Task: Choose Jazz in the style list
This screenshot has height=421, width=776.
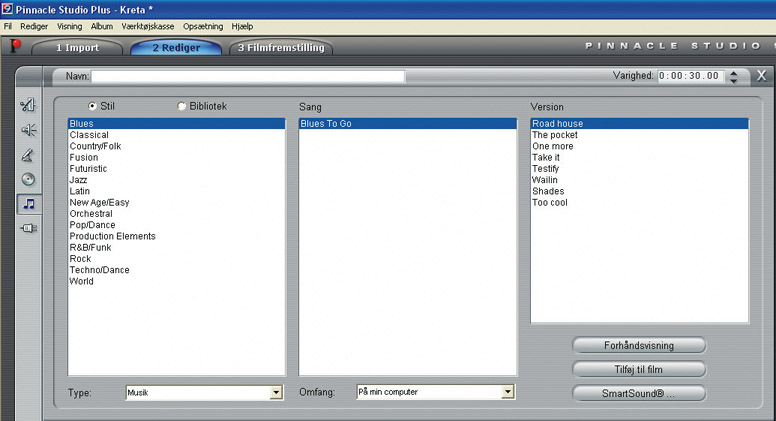Action: click(x=80, y=180)
